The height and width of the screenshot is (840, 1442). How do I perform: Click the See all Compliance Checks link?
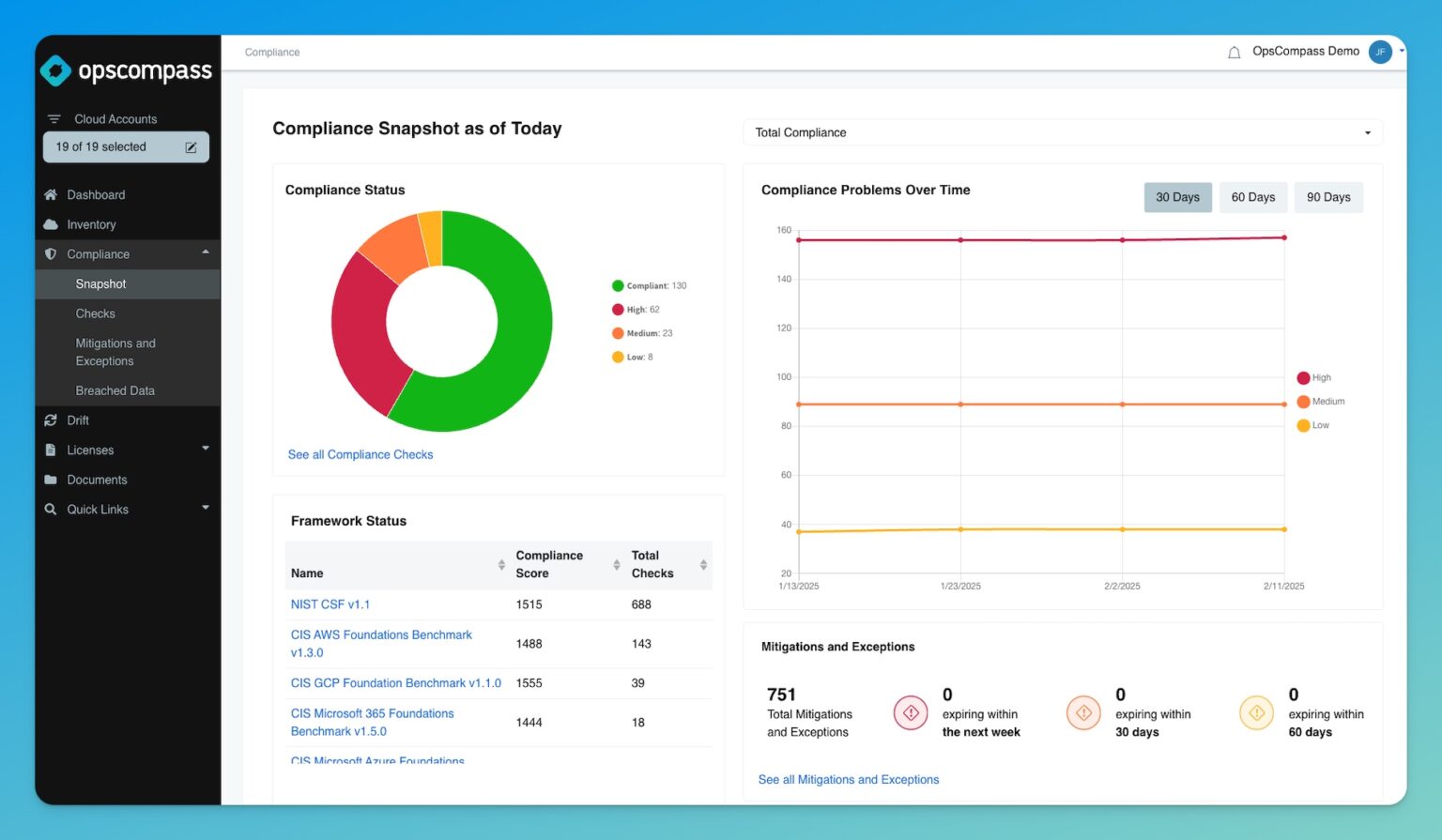pyautogui.click(x=360, y=454)
